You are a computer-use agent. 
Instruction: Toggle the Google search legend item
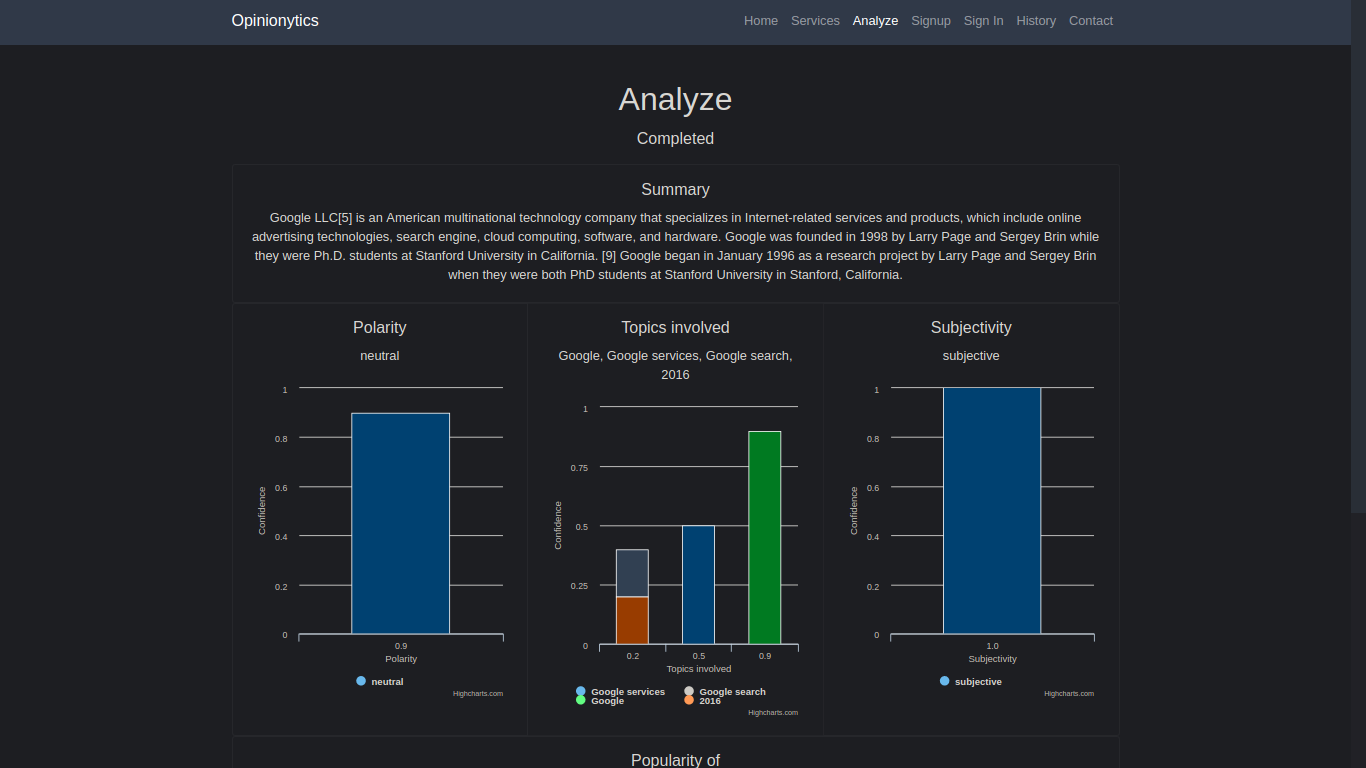tap(725, 691)
